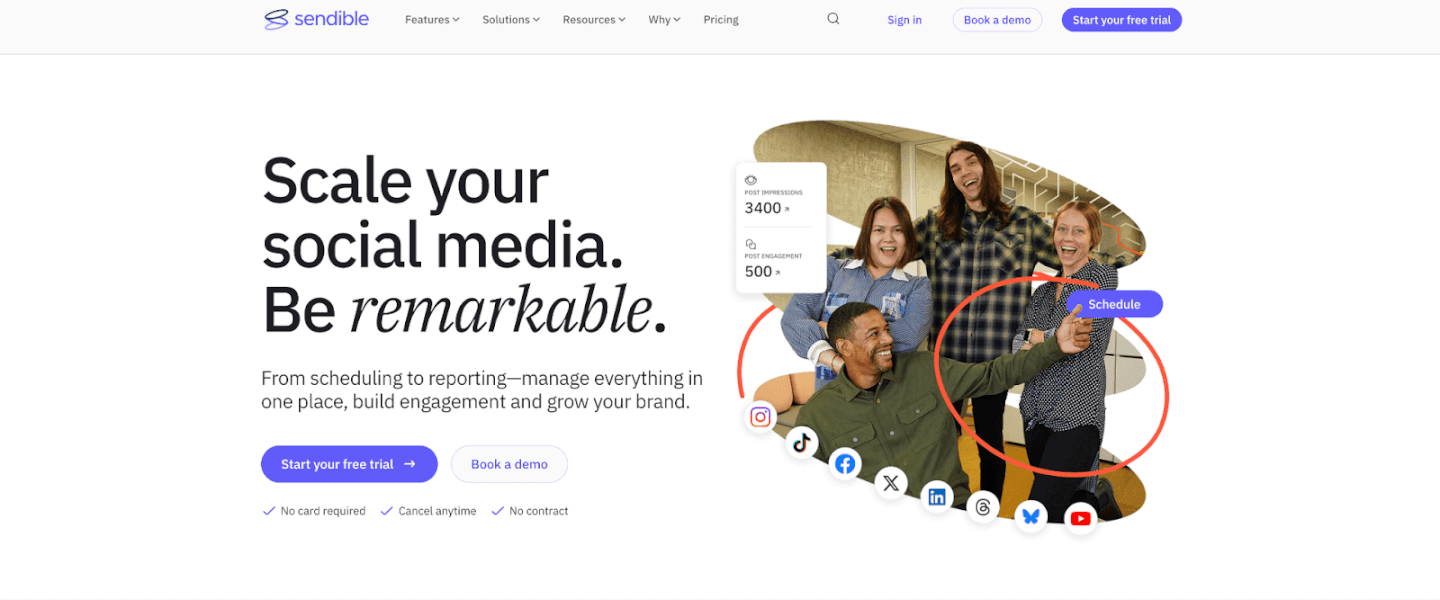This screenshot has height=600, width=1440.
Task: Click the "No contract" text
Action: [538, 511]
